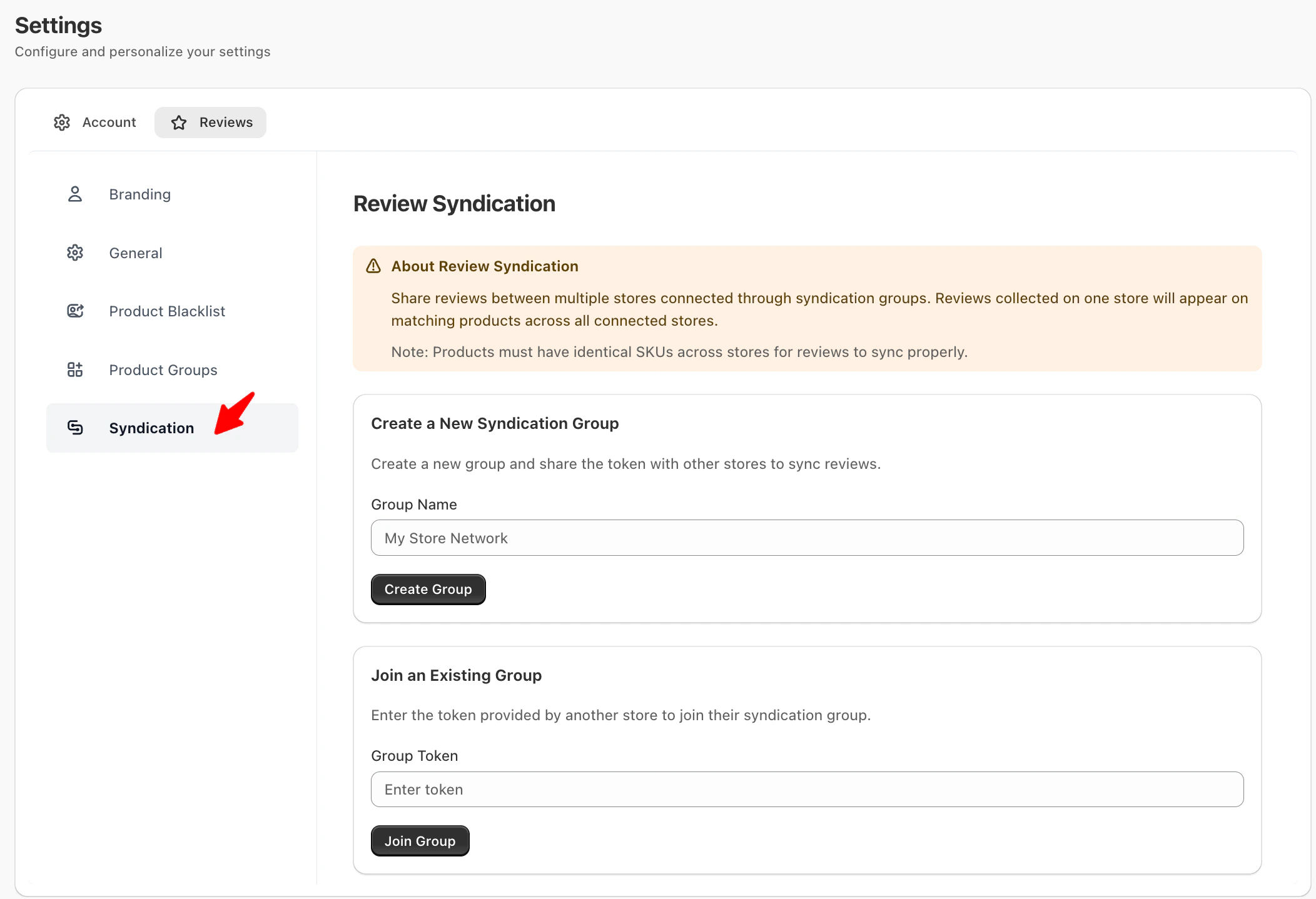
Task: Click the About Review Syndication heading
Action: tap(485, 266)
